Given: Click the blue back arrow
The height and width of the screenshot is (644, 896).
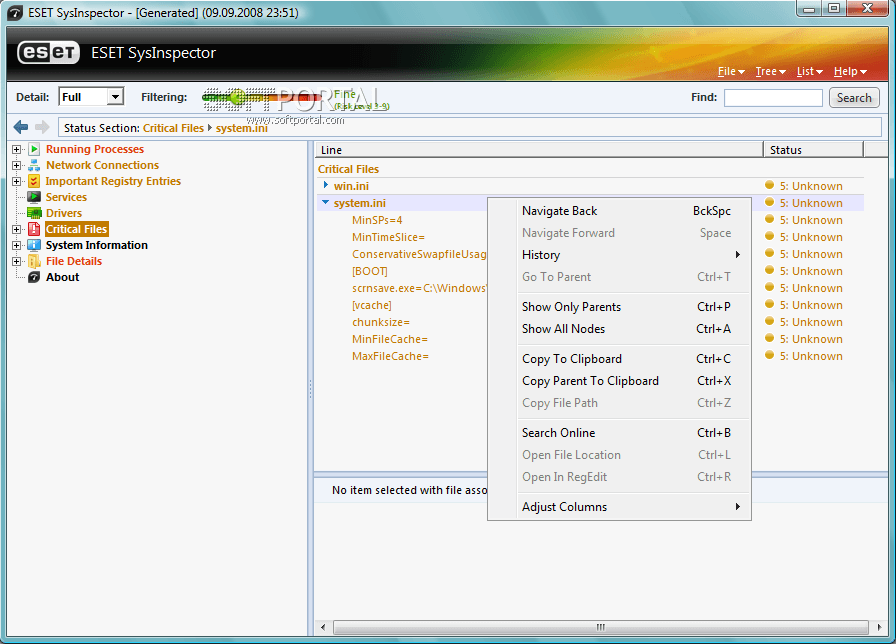Looking at the screenshot, I should pos(21,127).
